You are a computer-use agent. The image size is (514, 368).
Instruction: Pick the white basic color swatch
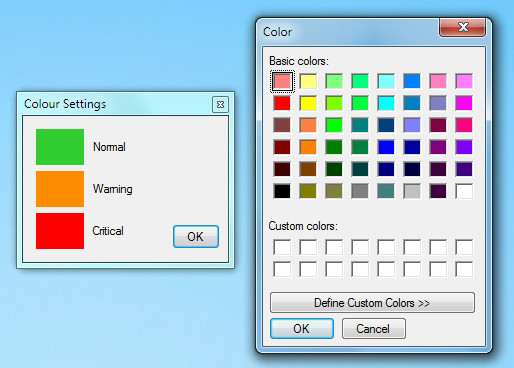click(464, 191)
